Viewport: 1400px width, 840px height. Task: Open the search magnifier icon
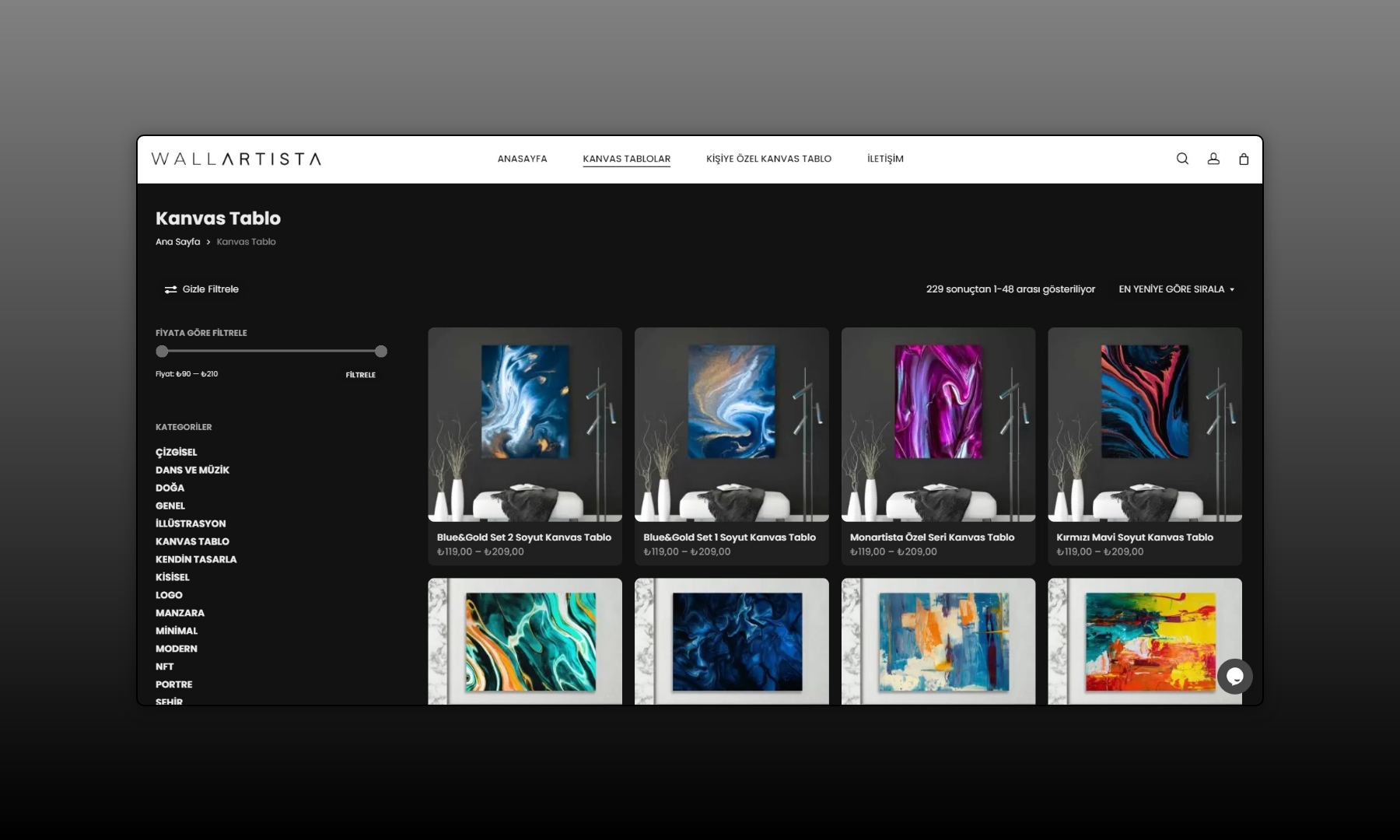[1182, 159]
